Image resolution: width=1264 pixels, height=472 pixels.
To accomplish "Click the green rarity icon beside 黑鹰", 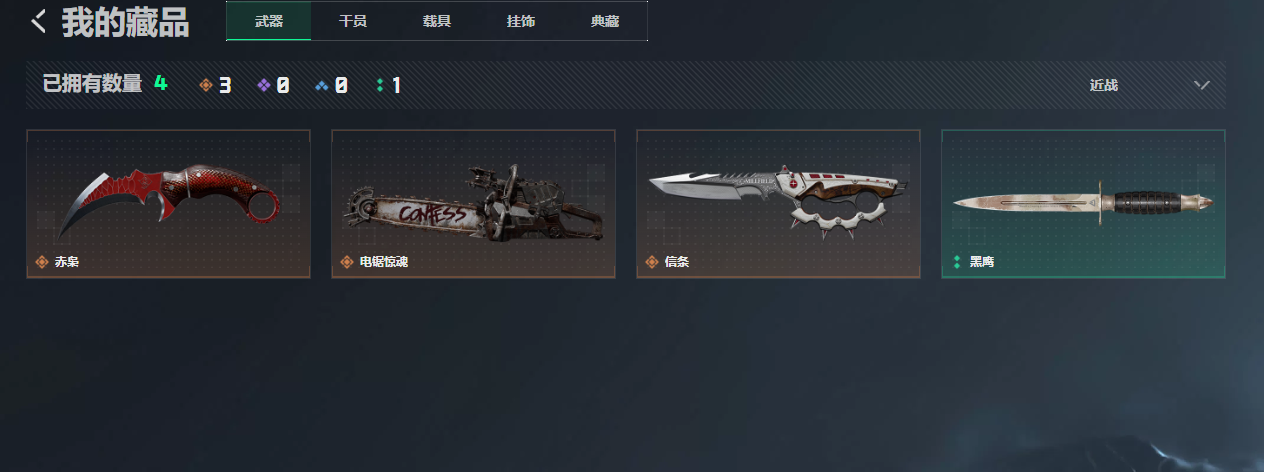I will click(x=957, y=262).
